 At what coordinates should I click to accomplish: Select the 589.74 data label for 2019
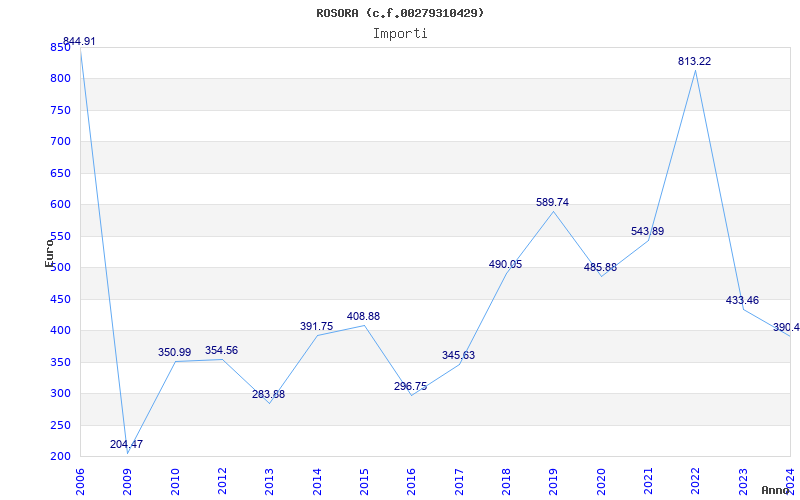pyautogui.click(x=553, y=203)
